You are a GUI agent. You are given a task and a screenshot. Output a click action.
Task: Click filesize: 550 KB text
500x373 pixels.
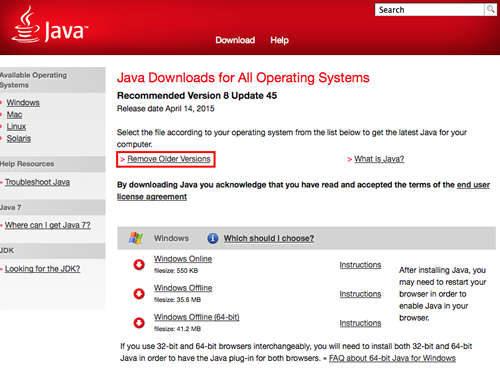pos(176,271)
